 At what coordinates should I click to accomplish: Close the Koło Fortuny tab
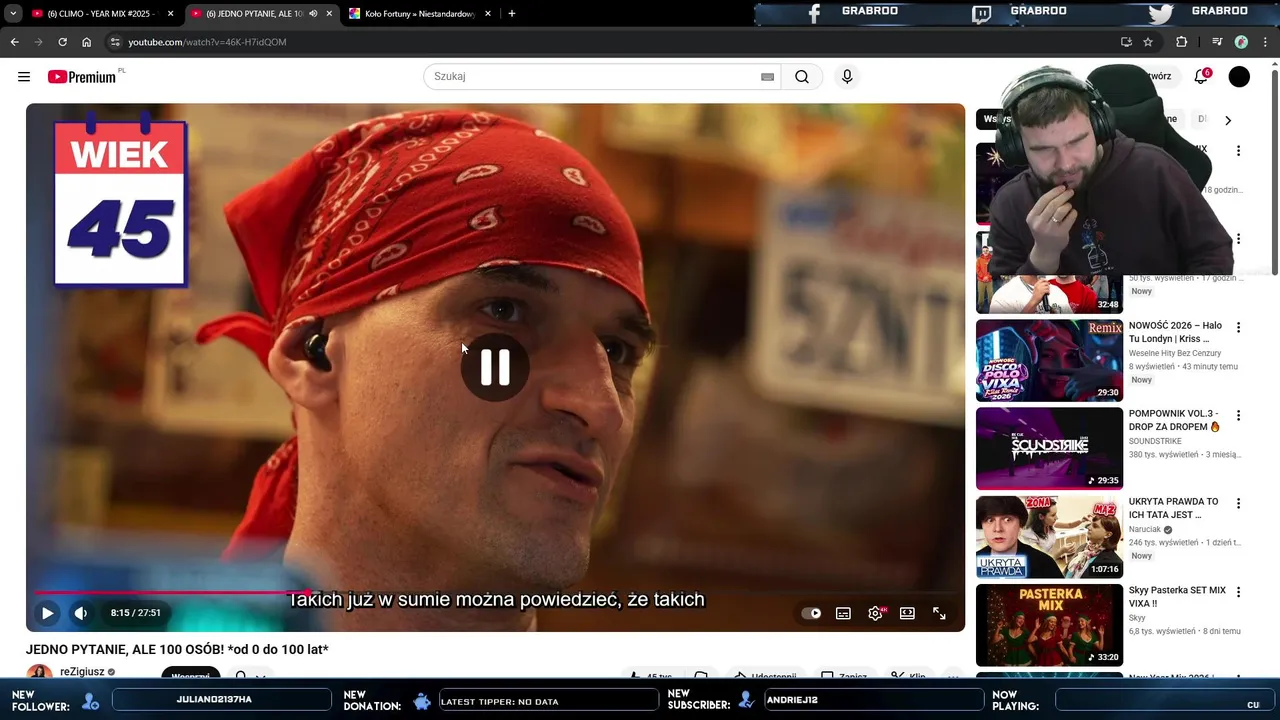coord(488,14)
